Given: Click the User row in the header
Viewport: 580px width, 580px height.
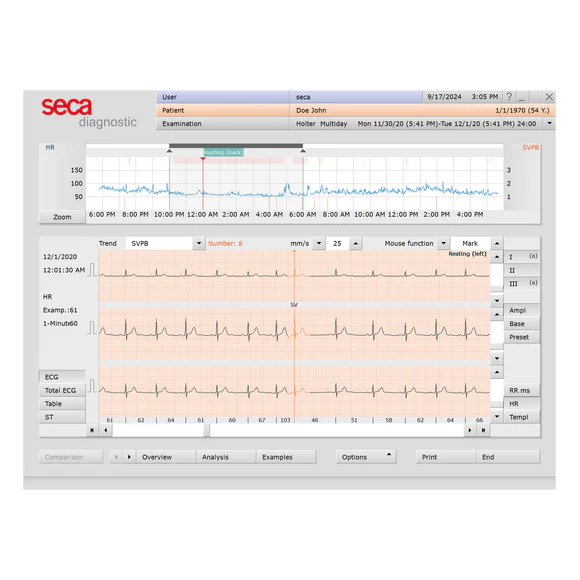Looking at the screenshot, I should tap(290, 97).
